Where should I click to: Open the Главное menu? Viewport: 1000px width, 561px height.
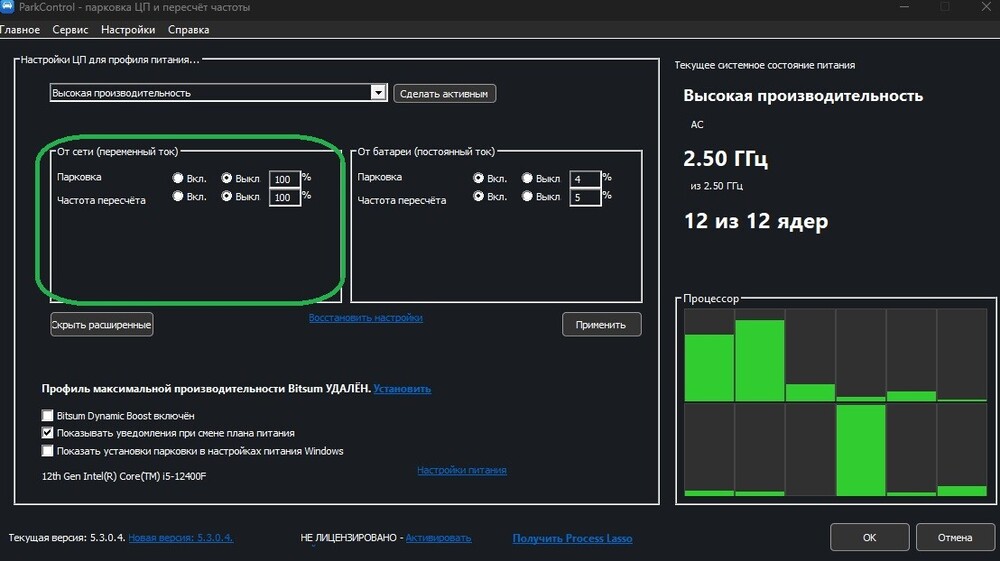20,30
